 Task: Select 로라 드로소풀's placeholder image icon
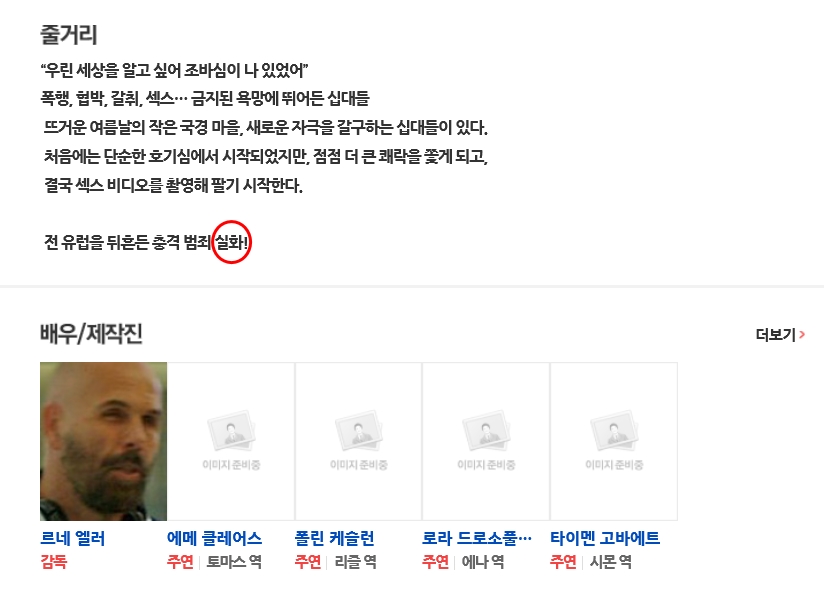[486, 431]
